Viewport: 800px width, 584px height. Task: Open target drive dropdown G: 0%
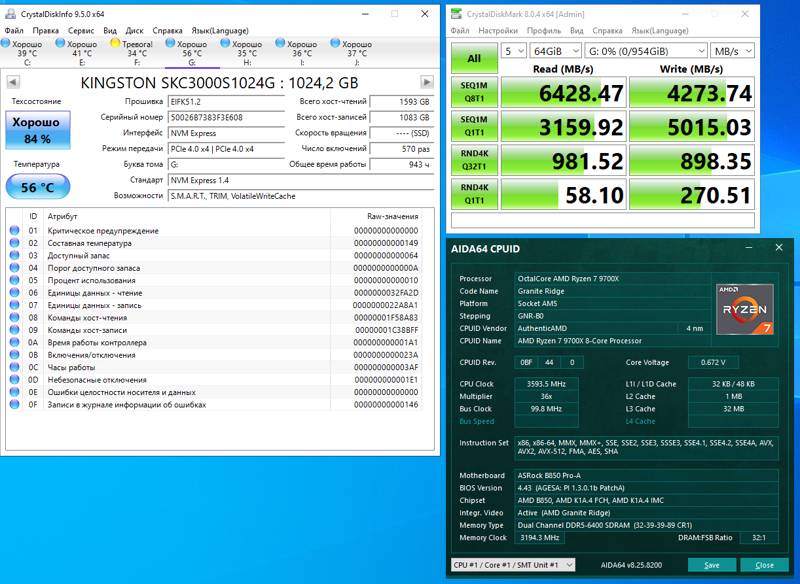click(646, 51)
